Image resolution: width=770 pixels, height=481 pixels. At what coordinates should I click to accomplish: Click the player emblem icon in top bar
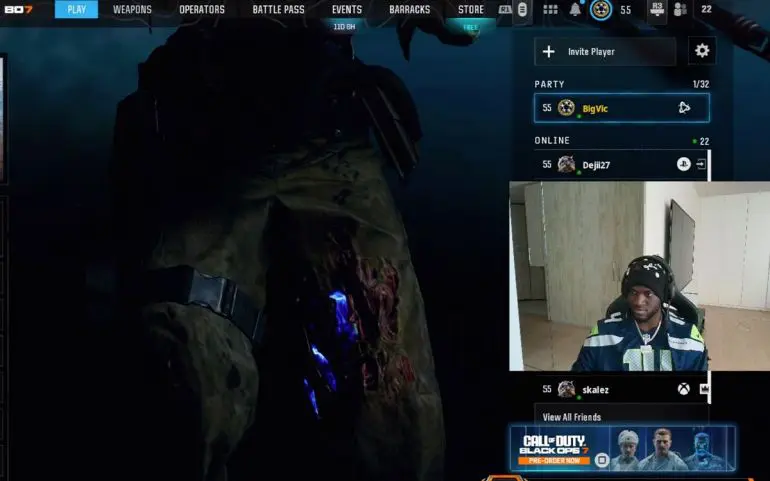[x=600, y=10]
